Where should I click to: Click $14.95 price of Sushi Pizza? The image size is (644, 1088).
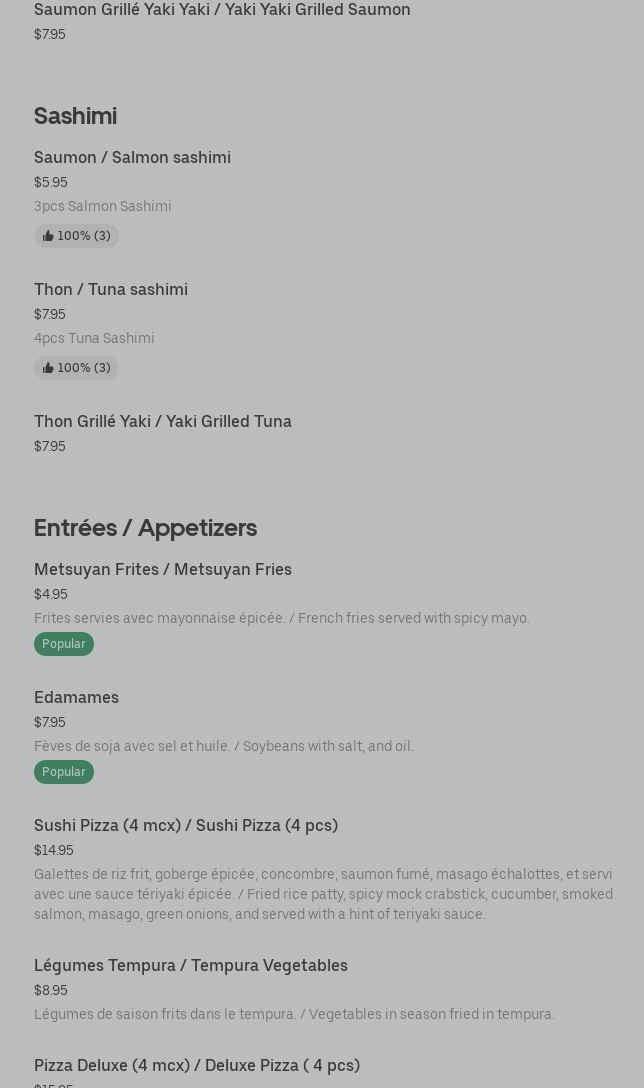[54, 850]
